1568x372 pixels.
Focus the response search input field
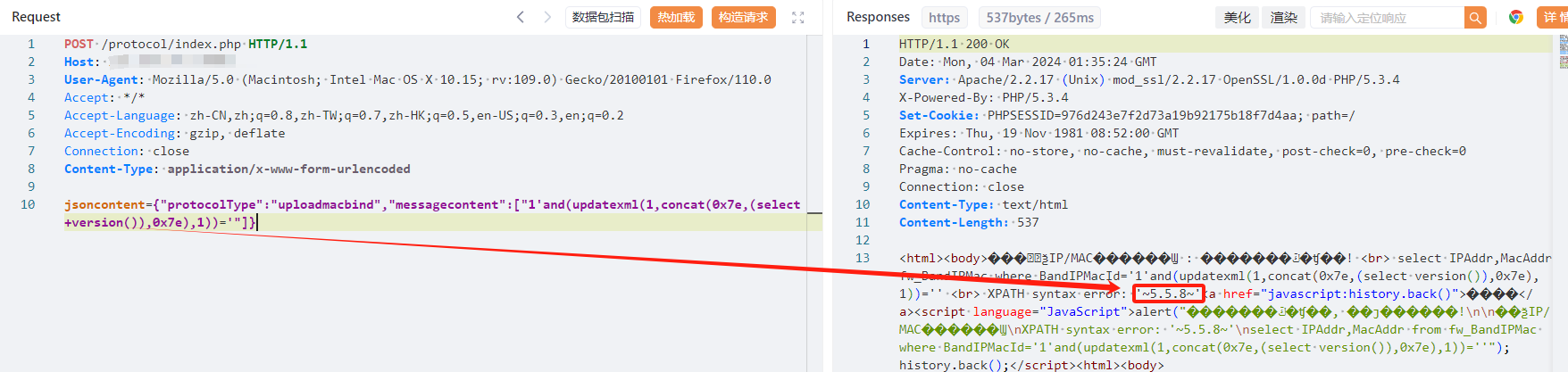(x=1387, y=17)
